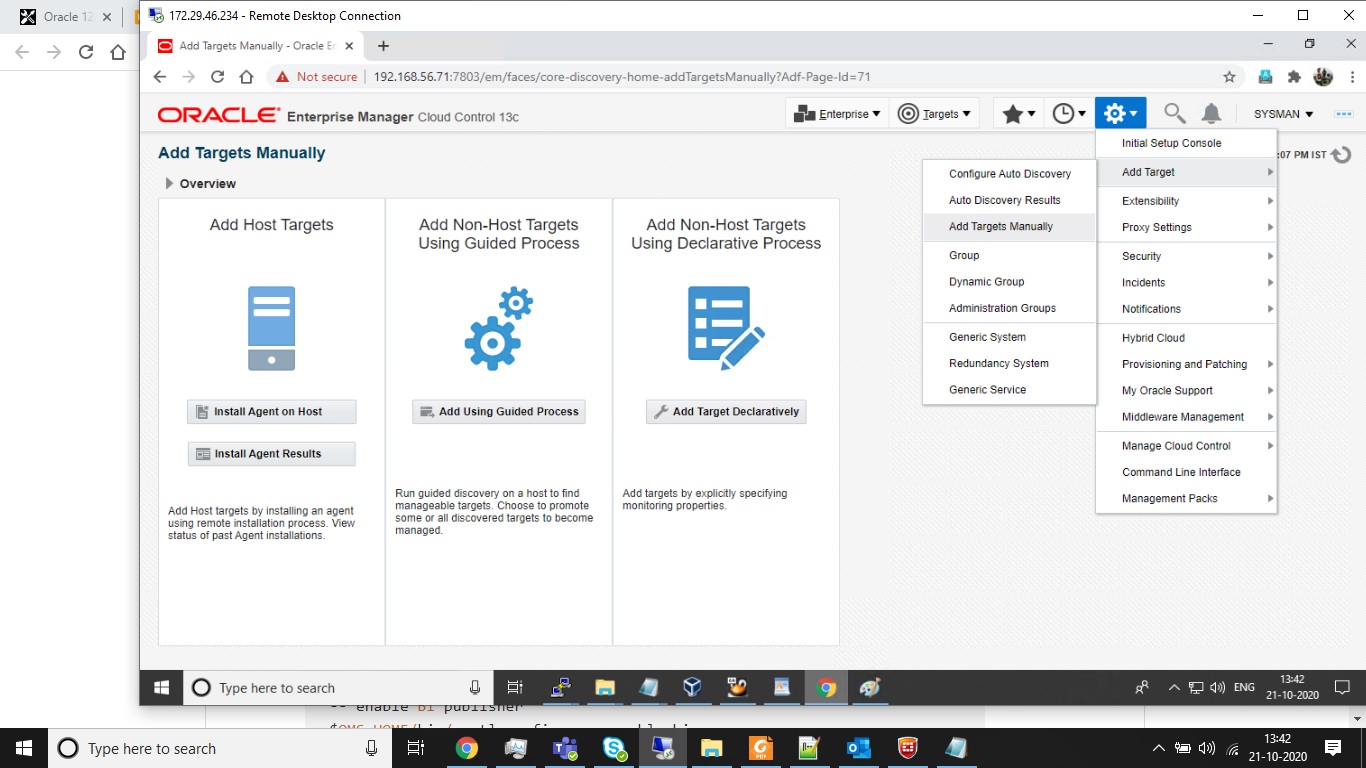Click Install Agent on Host button
The image size is (1366, 768).
coord(271,412)
